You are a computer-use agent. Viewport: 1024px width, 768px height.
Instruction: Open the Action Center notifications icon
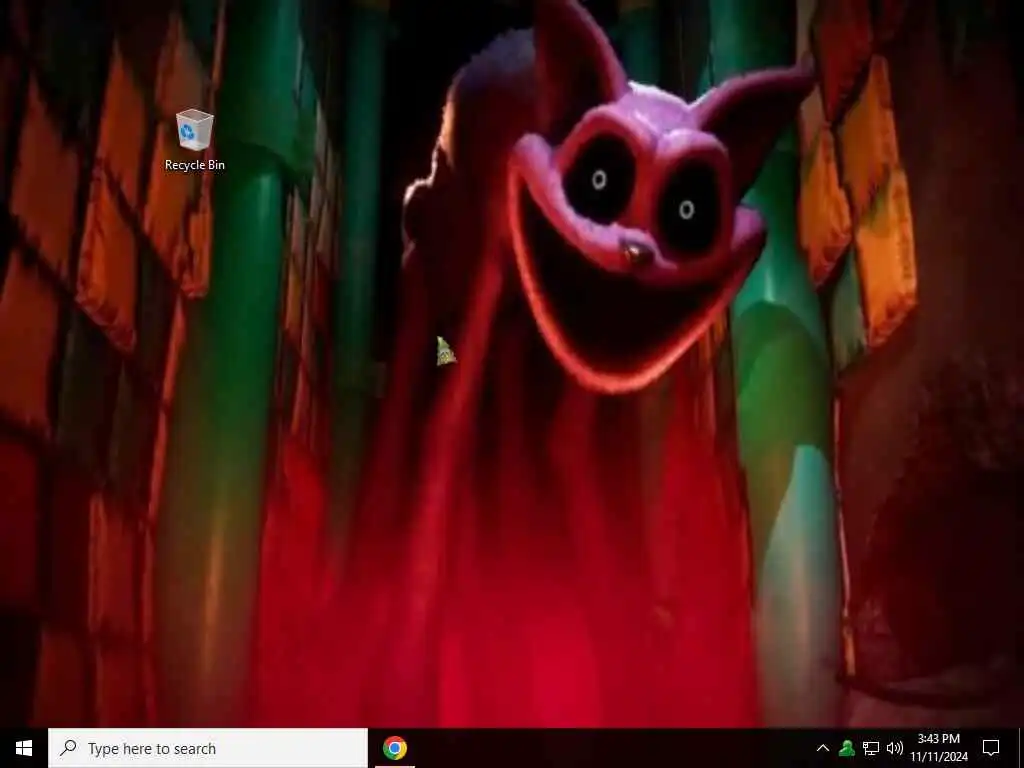click(991, 748)
